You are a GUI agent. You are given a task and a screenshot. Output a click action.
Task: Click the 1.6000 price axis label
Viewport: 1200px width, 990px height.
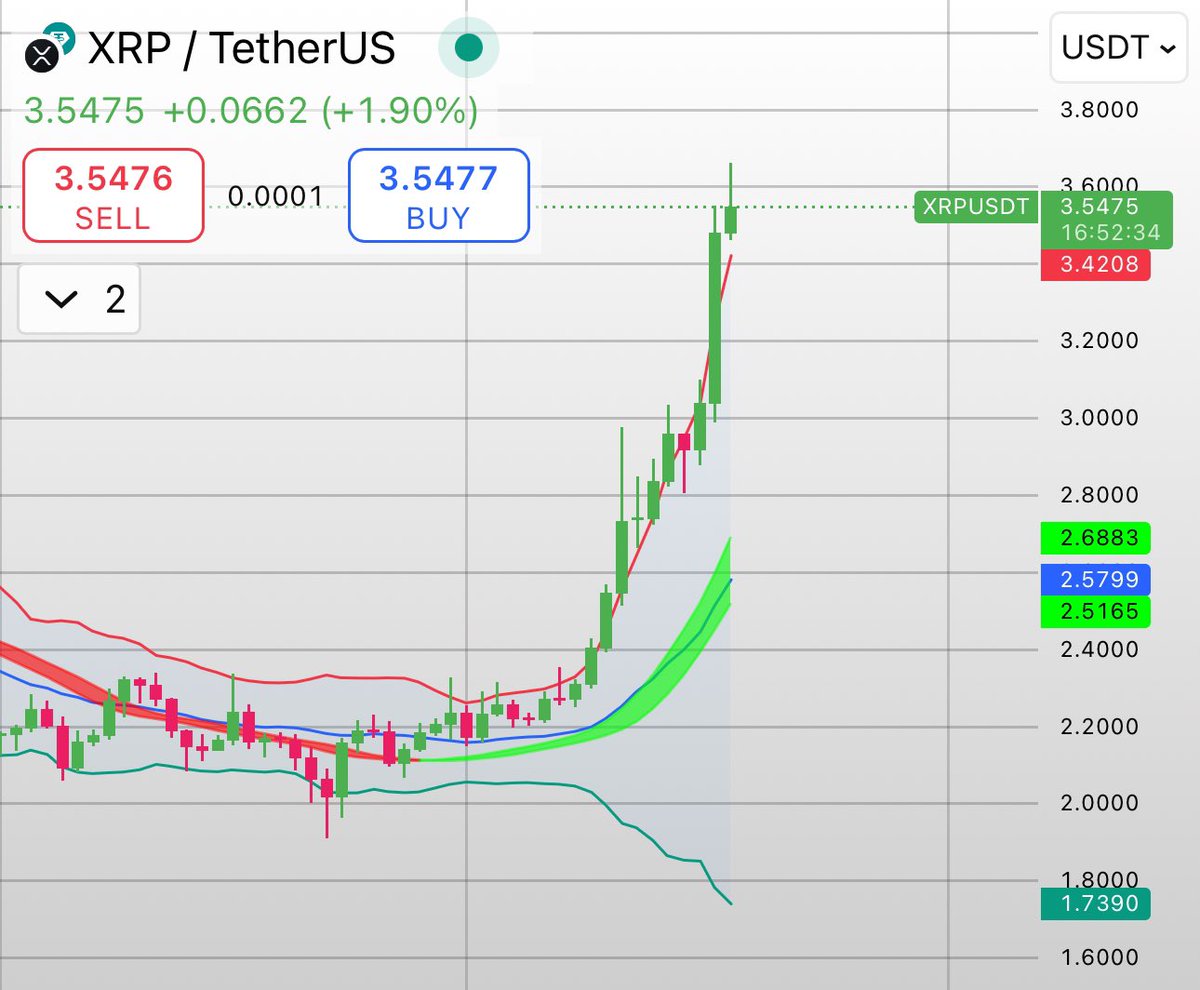pos(1098,957)
